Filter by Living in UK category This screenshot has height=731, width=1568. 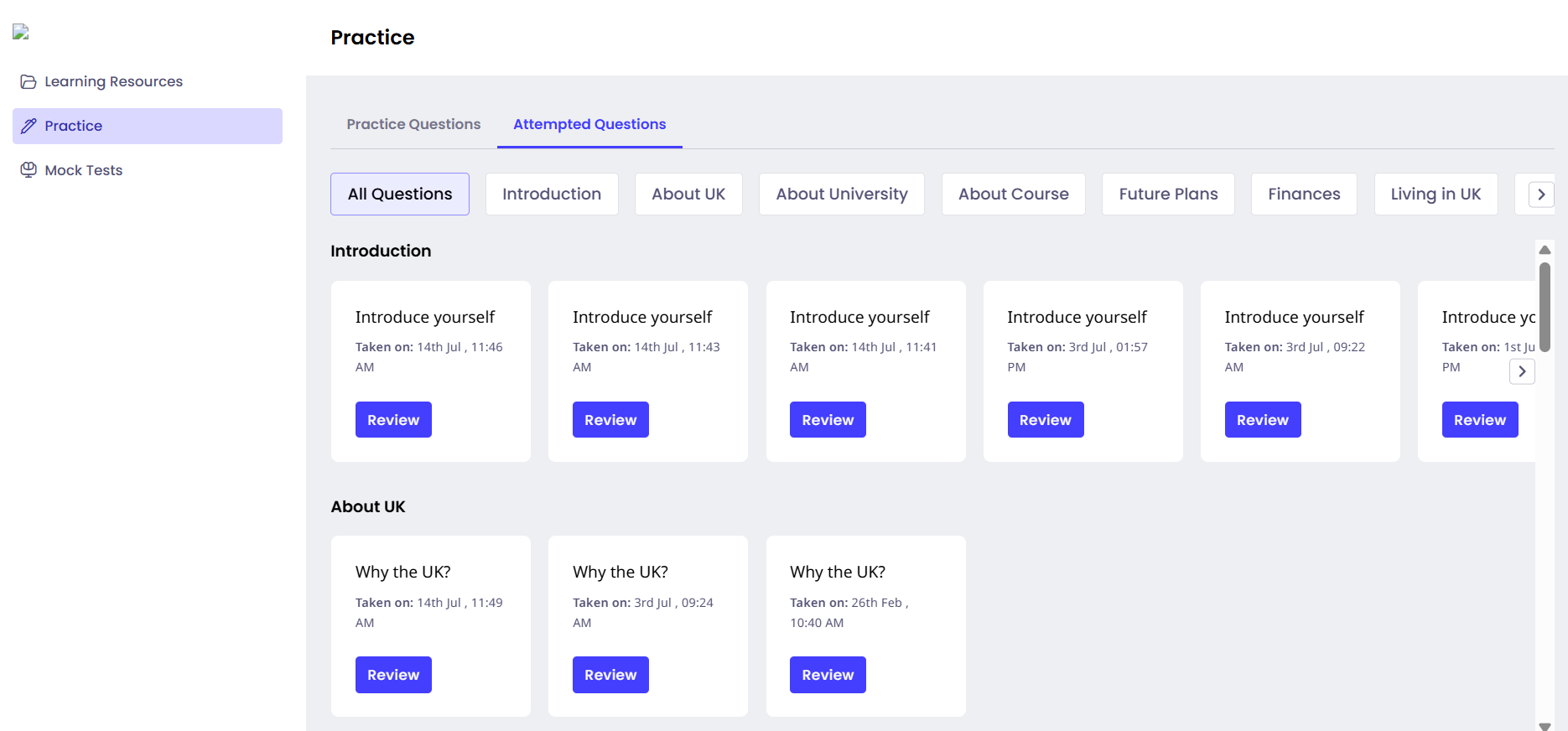(1436, 194)
